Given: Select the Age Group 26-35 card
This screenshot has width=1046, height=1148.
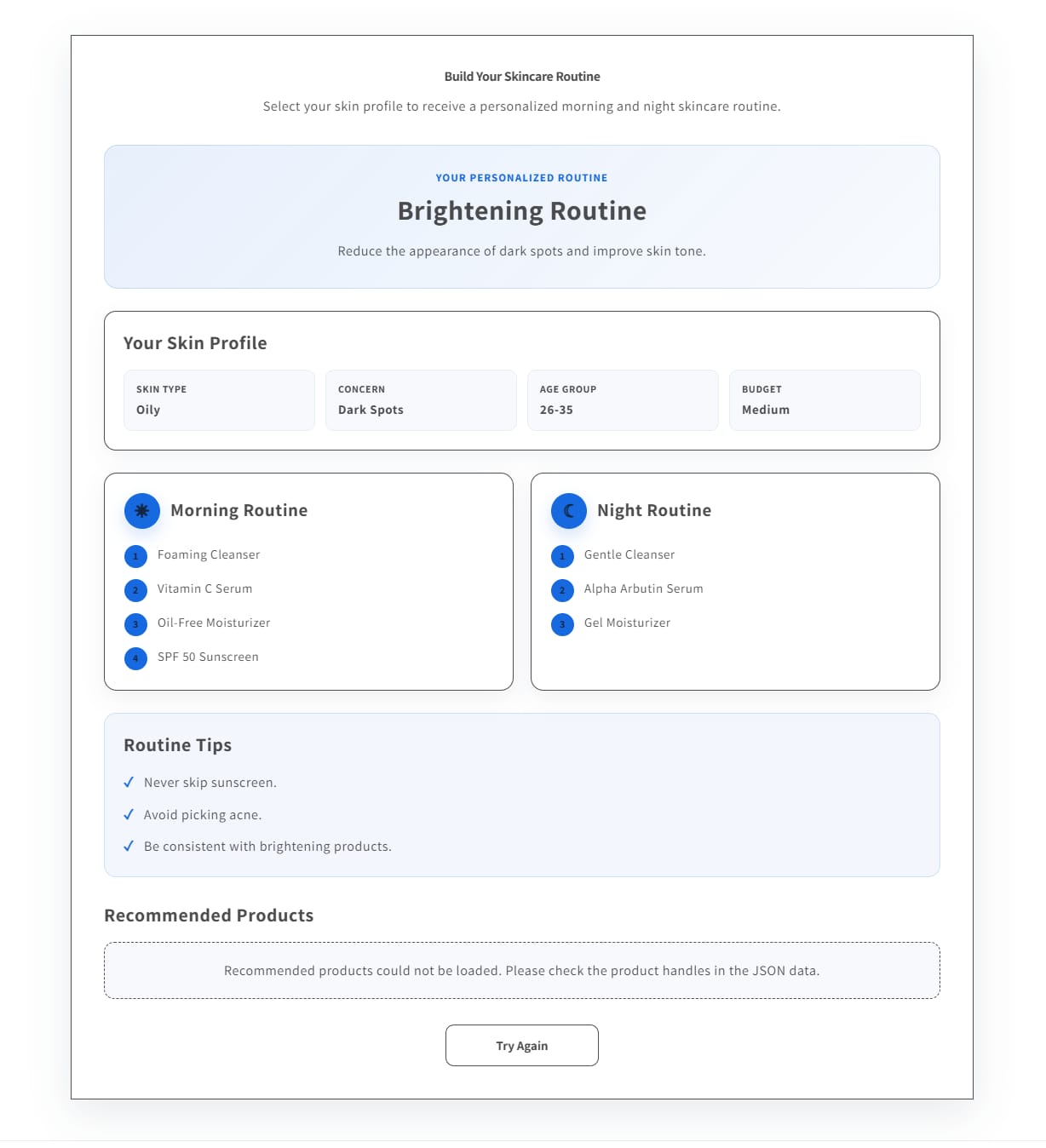Looking at the screenshot, I should tap(623, 400).
